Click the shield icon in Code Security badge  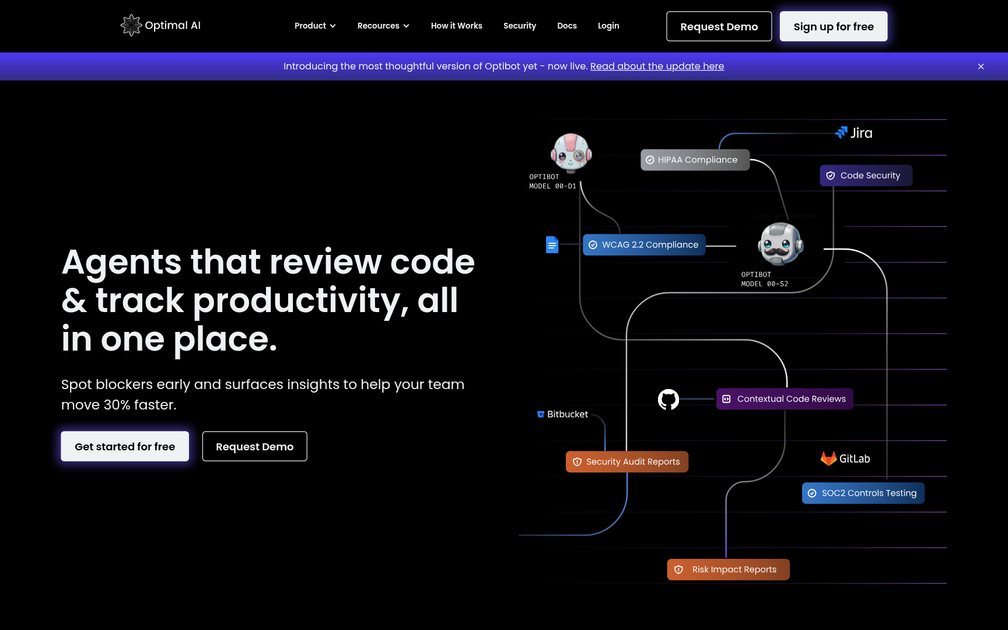coord(830,175)
